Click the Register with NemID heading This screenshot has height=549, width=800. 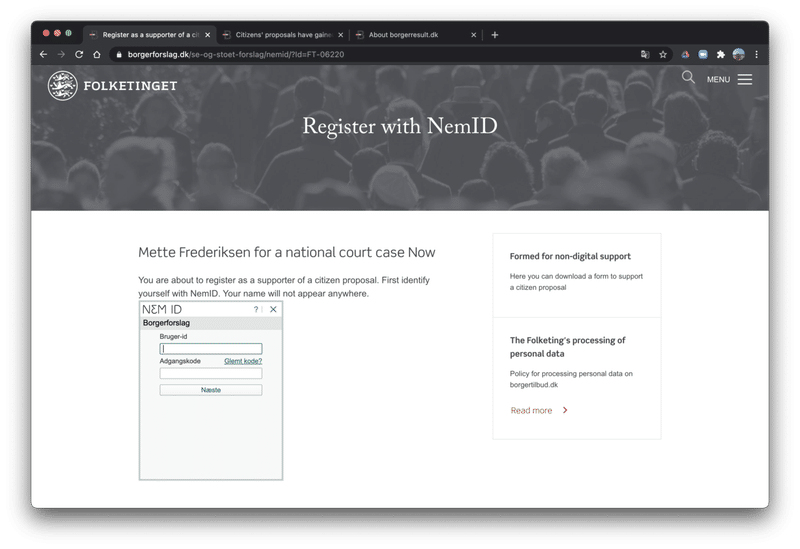[x=400, y=126]
